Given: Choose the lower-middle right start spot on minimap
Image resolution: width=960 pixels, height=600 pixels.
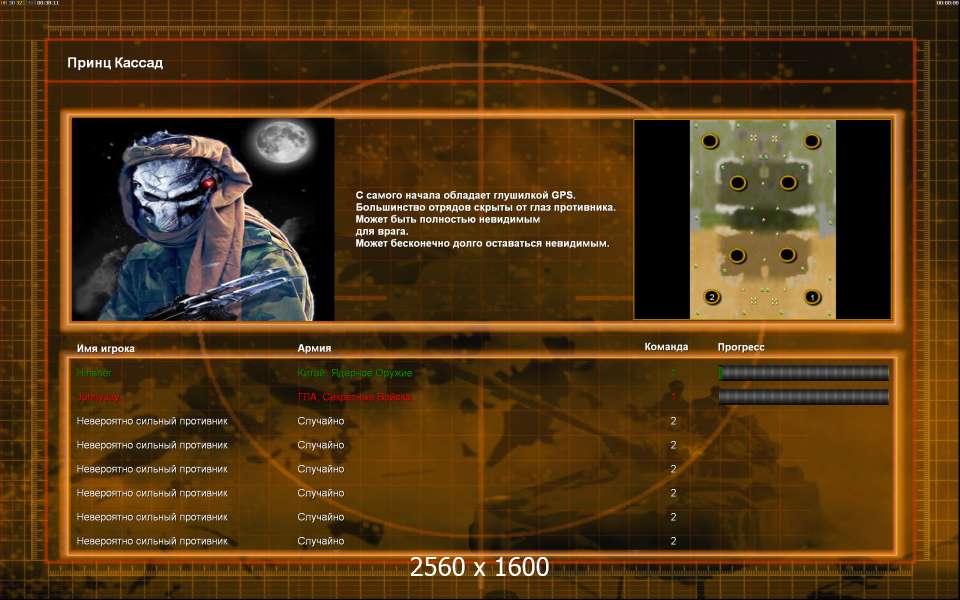Looking at the screenshot, I should [787, 255].
